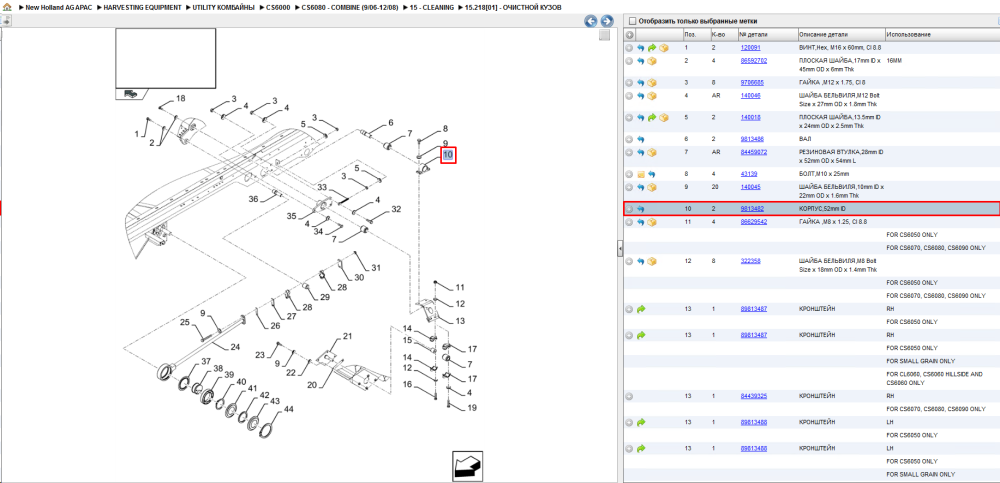Click the box icon for part 86629542
This screenshot has width=1000, height=483.
(652, 222)
